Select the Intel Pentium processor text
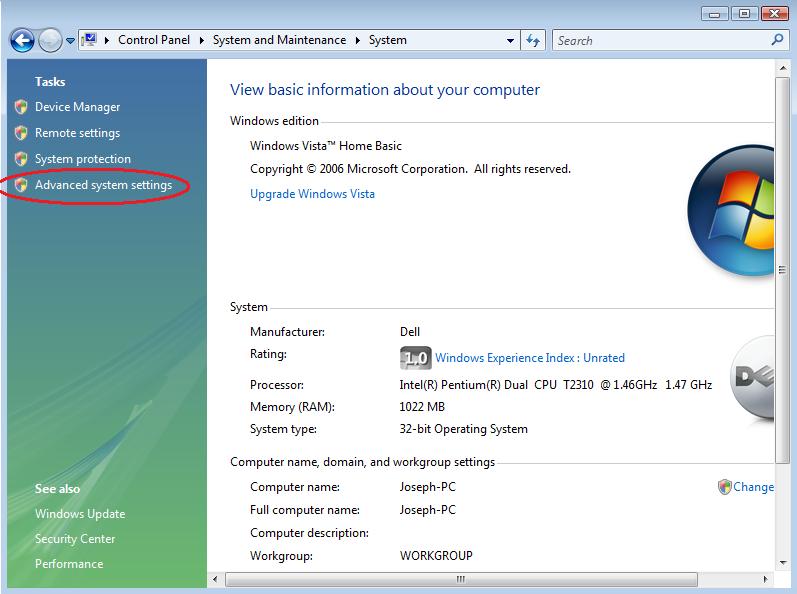This screenshot has height=594, width=797. click(x=556, y=385)
